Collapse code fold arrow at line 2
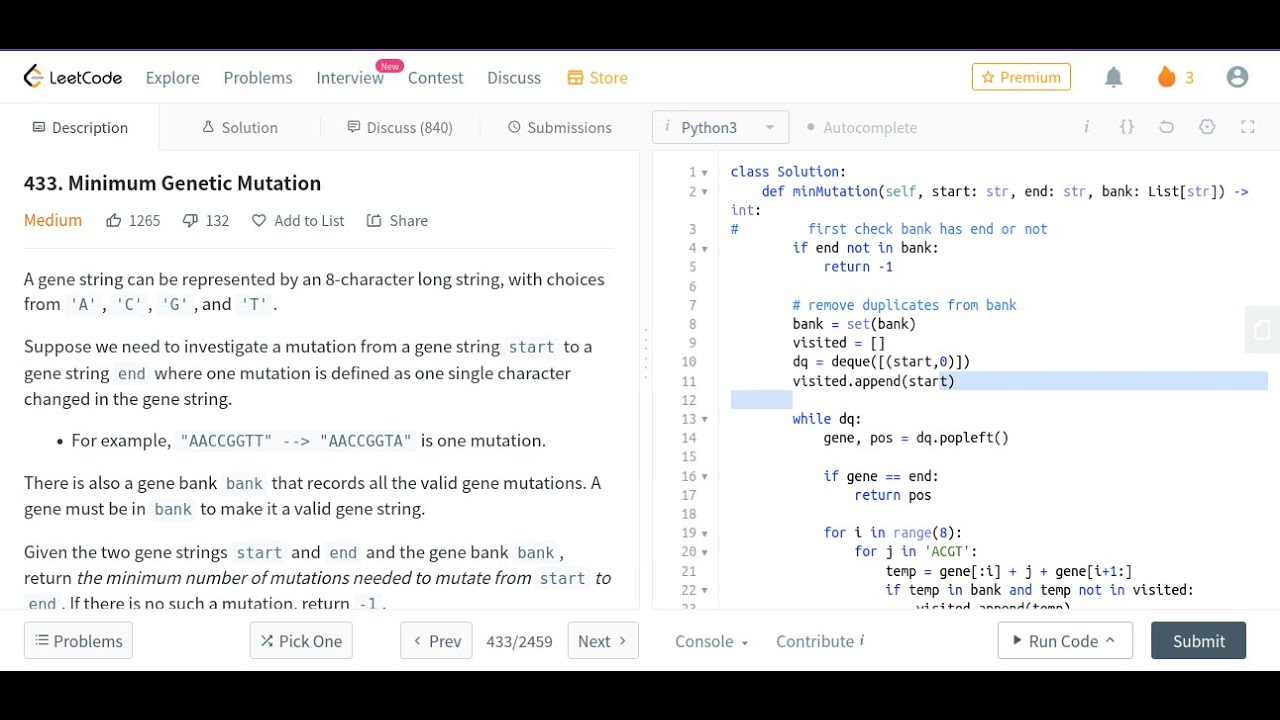1280x720 pixels. pos(704,191)
